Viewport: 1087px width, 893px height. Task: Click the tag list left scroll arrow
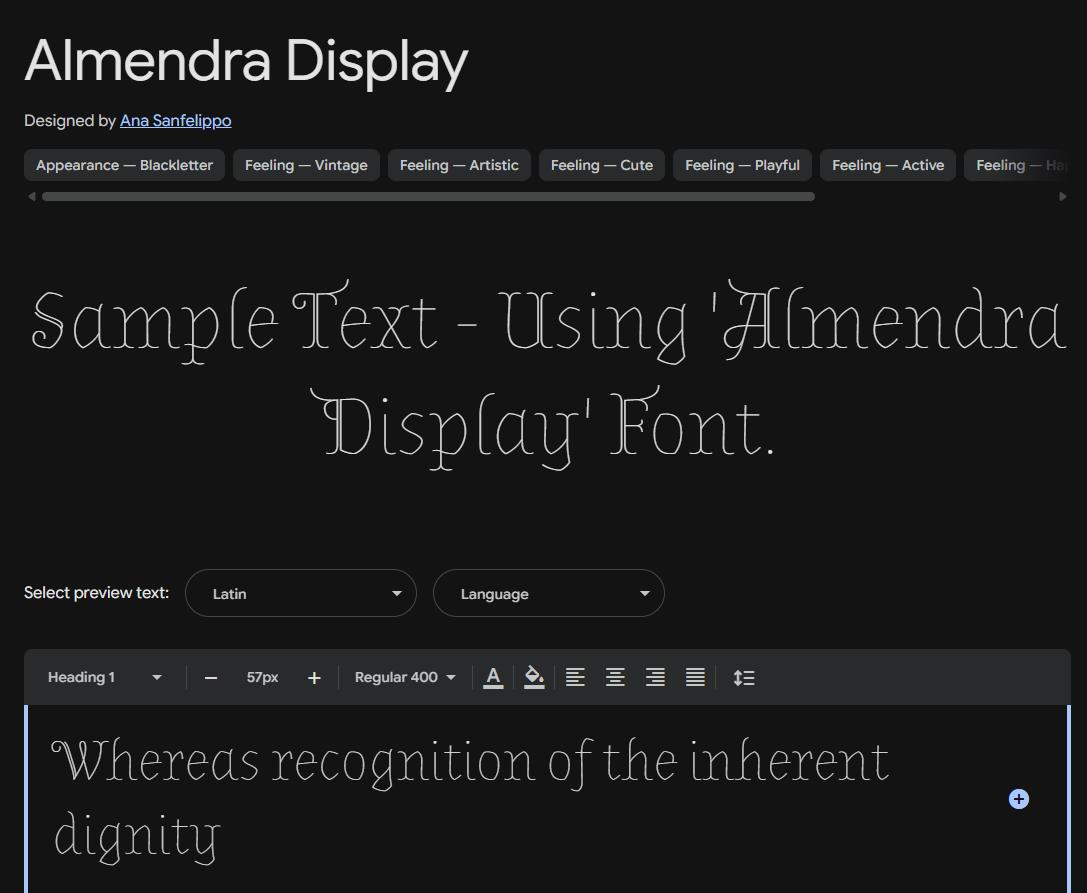[31, 196]
